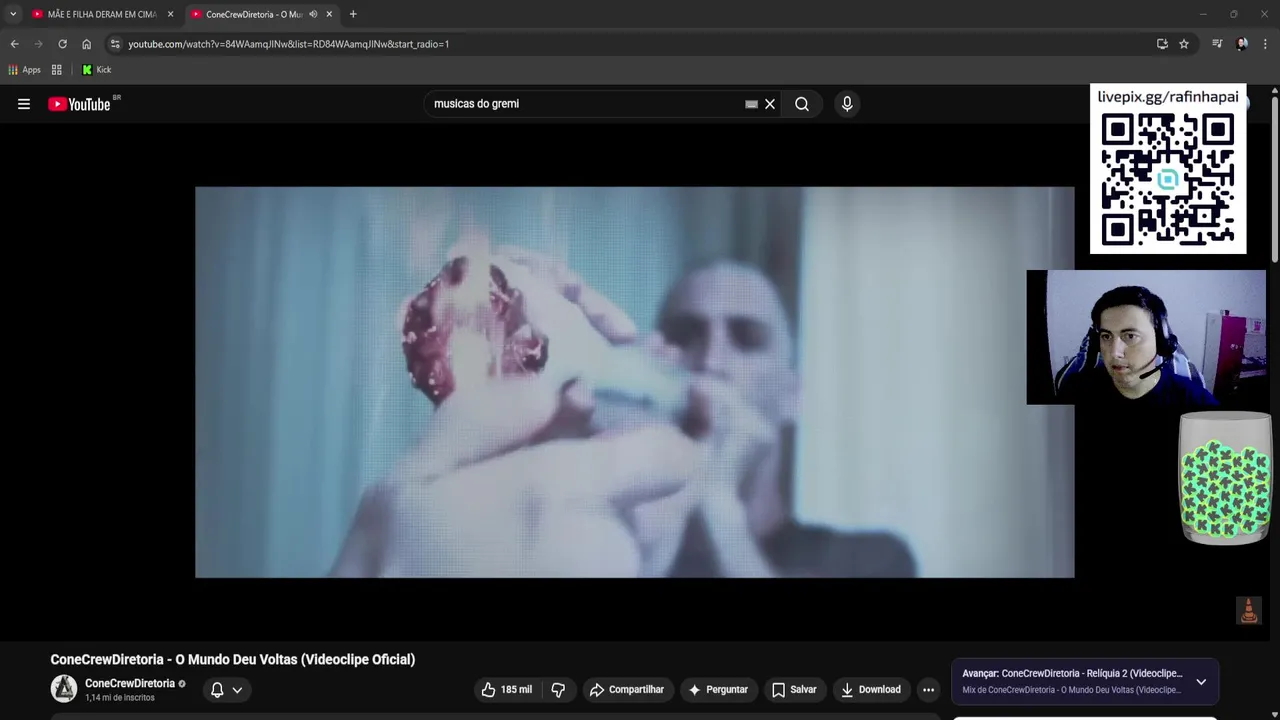Click the livepix QR code overlay
1280x720 pixels.
(1168, 179)
